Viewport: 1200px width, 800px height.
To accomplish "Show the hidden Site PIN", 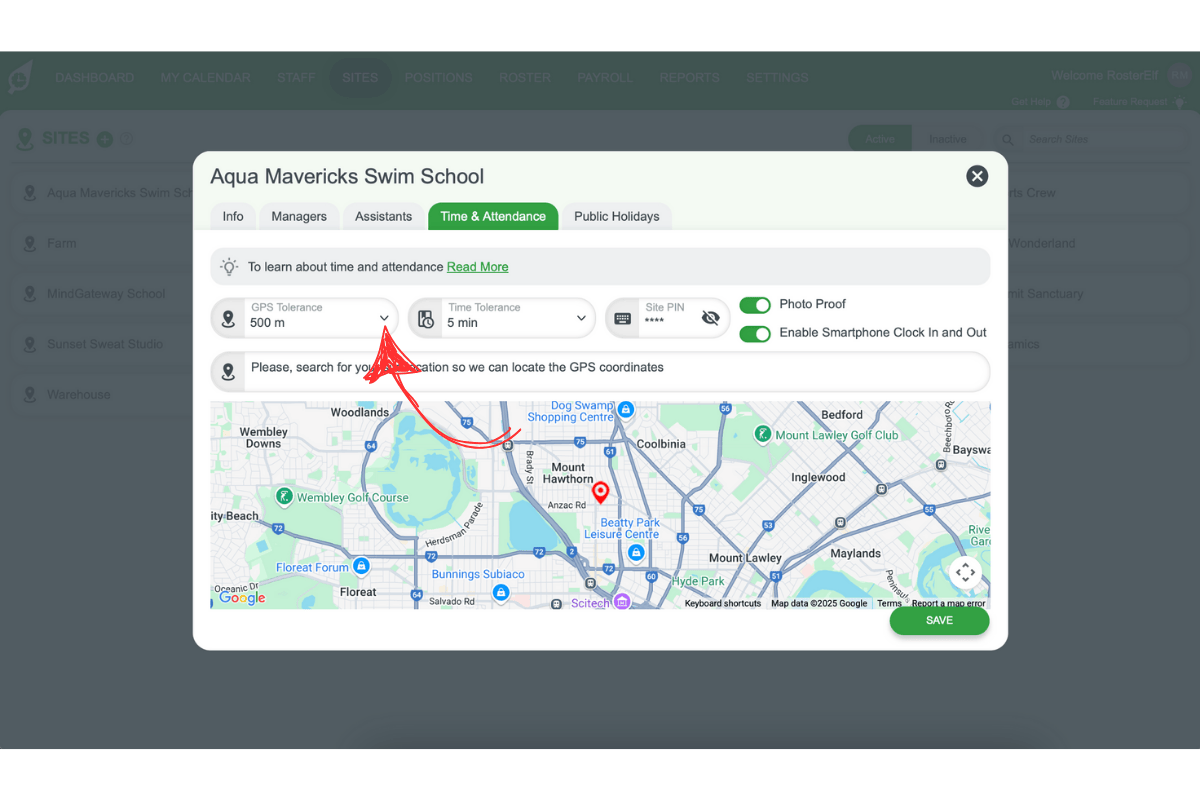I will 710,318.
